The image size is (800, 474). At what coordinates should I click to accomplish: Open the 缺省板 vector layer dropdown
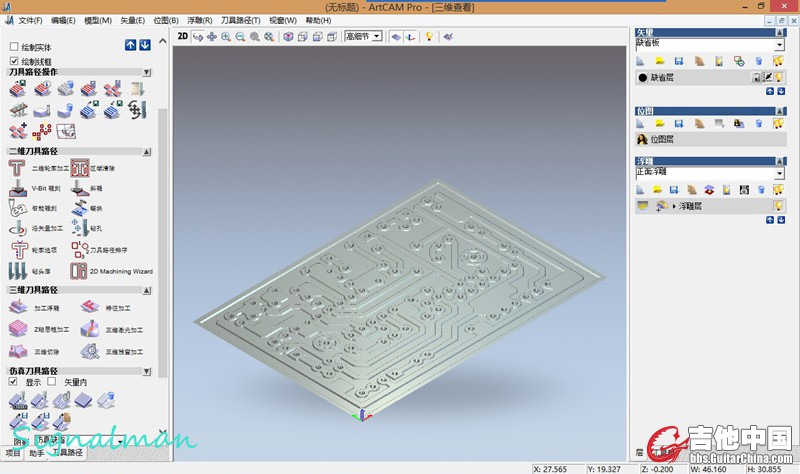(x=779, y=45)
